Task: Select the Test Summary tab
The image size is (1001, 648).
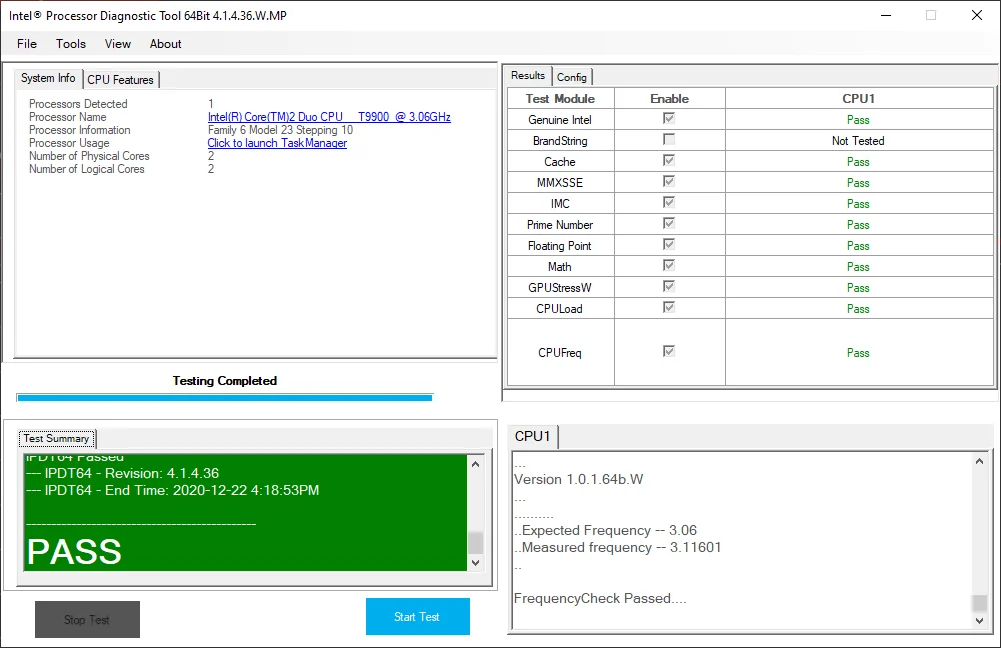Action: (x=56, y=439)
